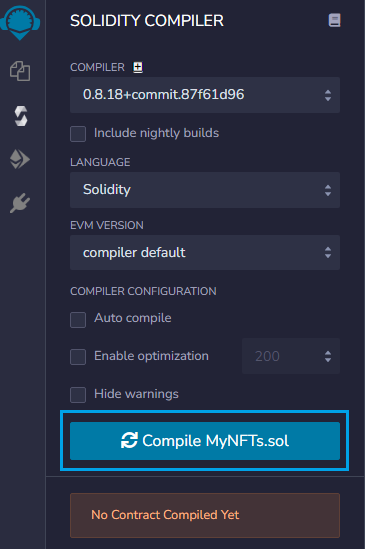Open the compiler documentation book icon
365x549 pixels.
(335, 20)
